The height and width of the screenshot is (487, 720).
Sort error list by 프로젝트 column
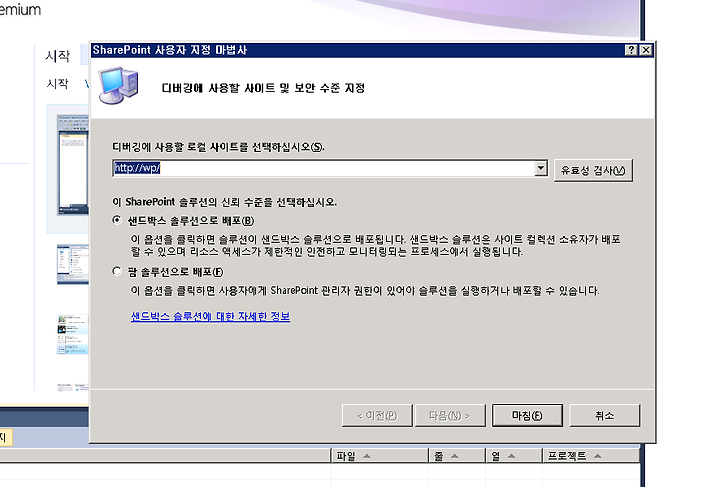(x=591, y=456)
